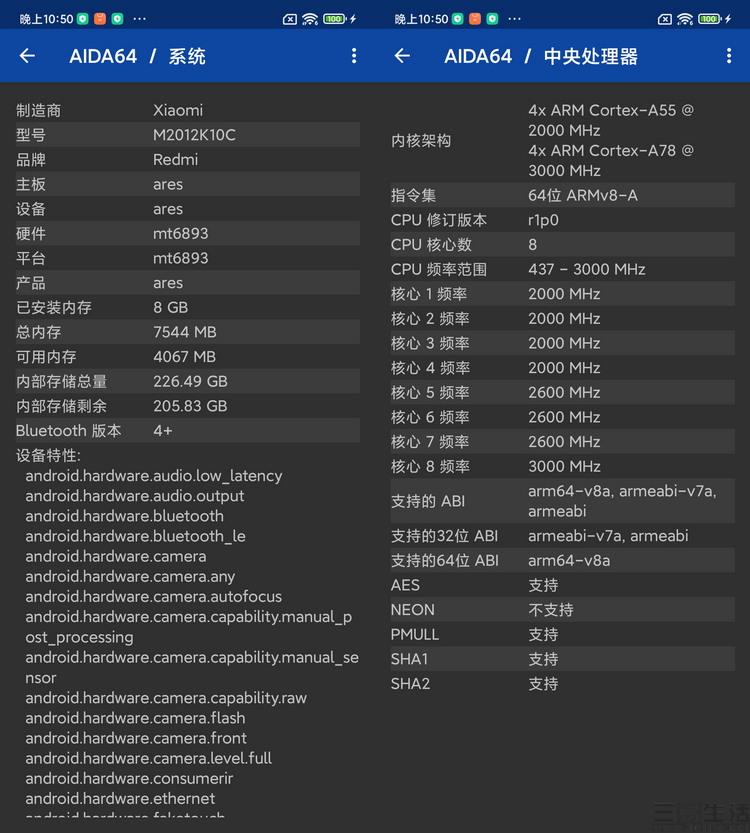Tap orange notification icon in right status bar
Viewport: 750px width, 833px height.
475,19
